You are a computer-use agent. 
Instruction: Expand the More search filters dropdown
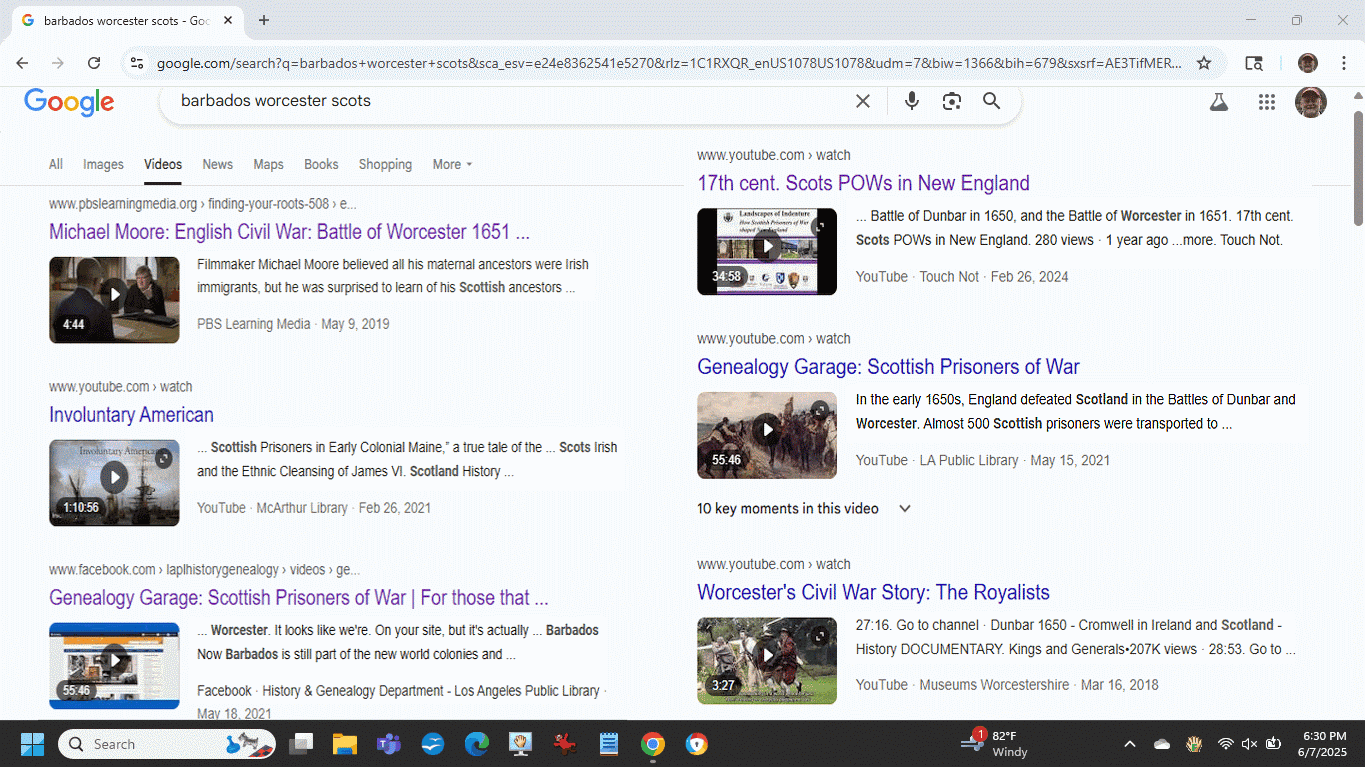[452, 165]
